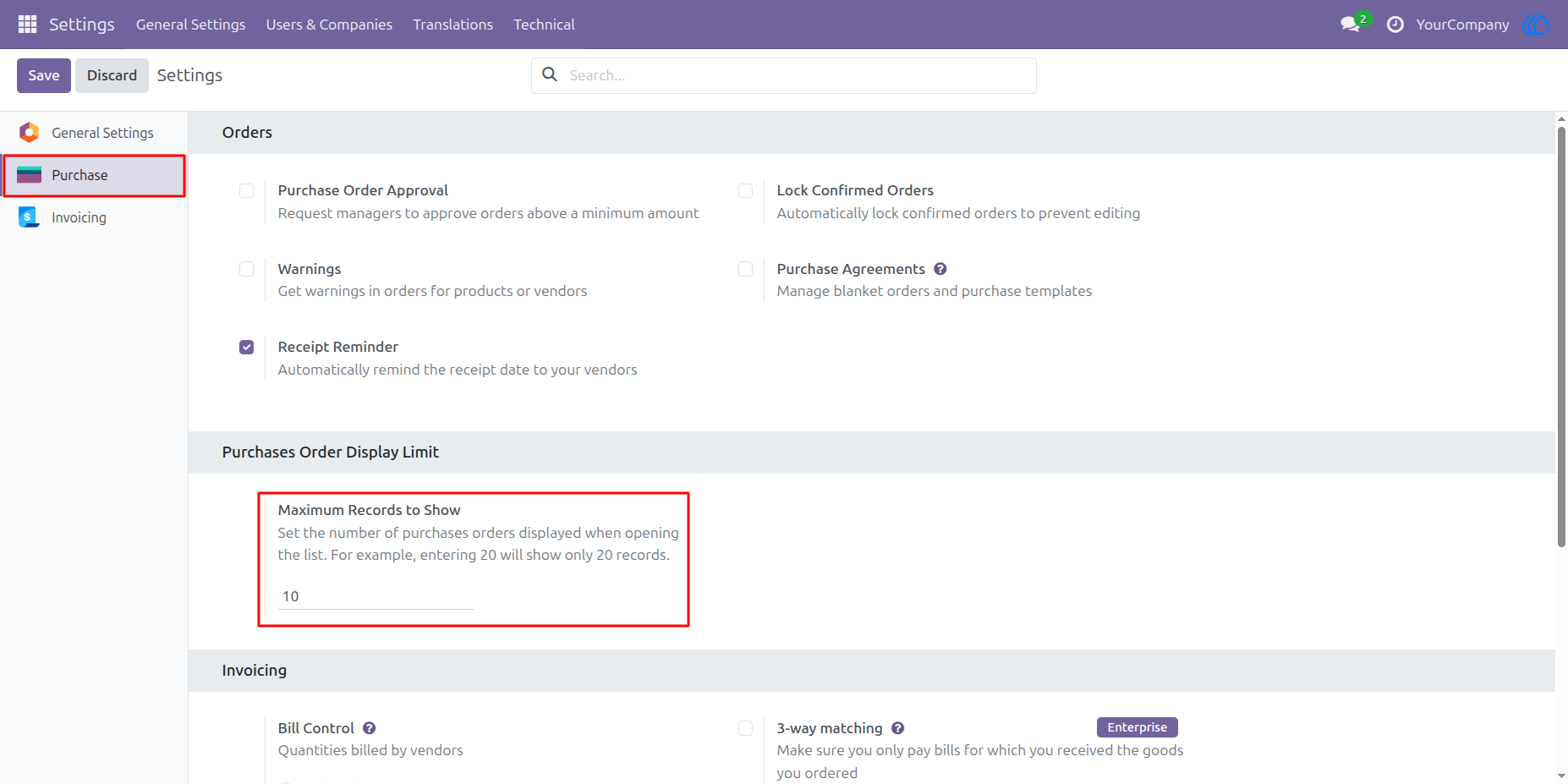Click the General Settings hexagon icon
Viewport: 1568px width, 784px height.
pyautogui.click(x=30, y=132)
